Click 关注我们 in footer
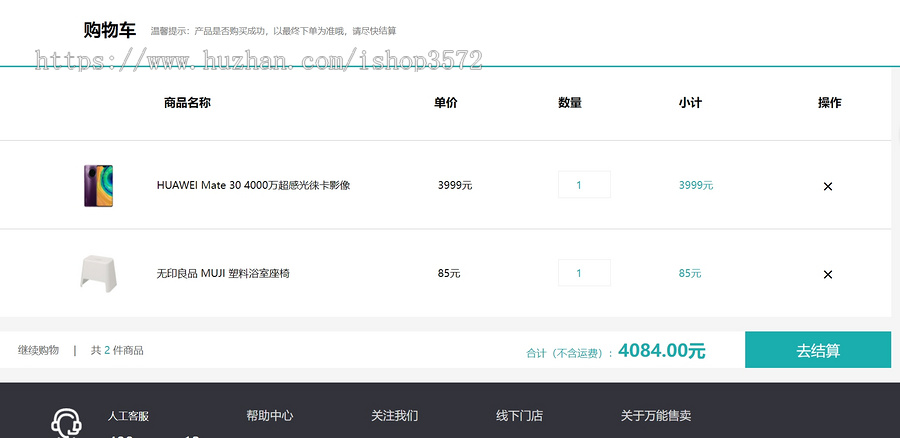Screen dimensions: 900x438 394,416
